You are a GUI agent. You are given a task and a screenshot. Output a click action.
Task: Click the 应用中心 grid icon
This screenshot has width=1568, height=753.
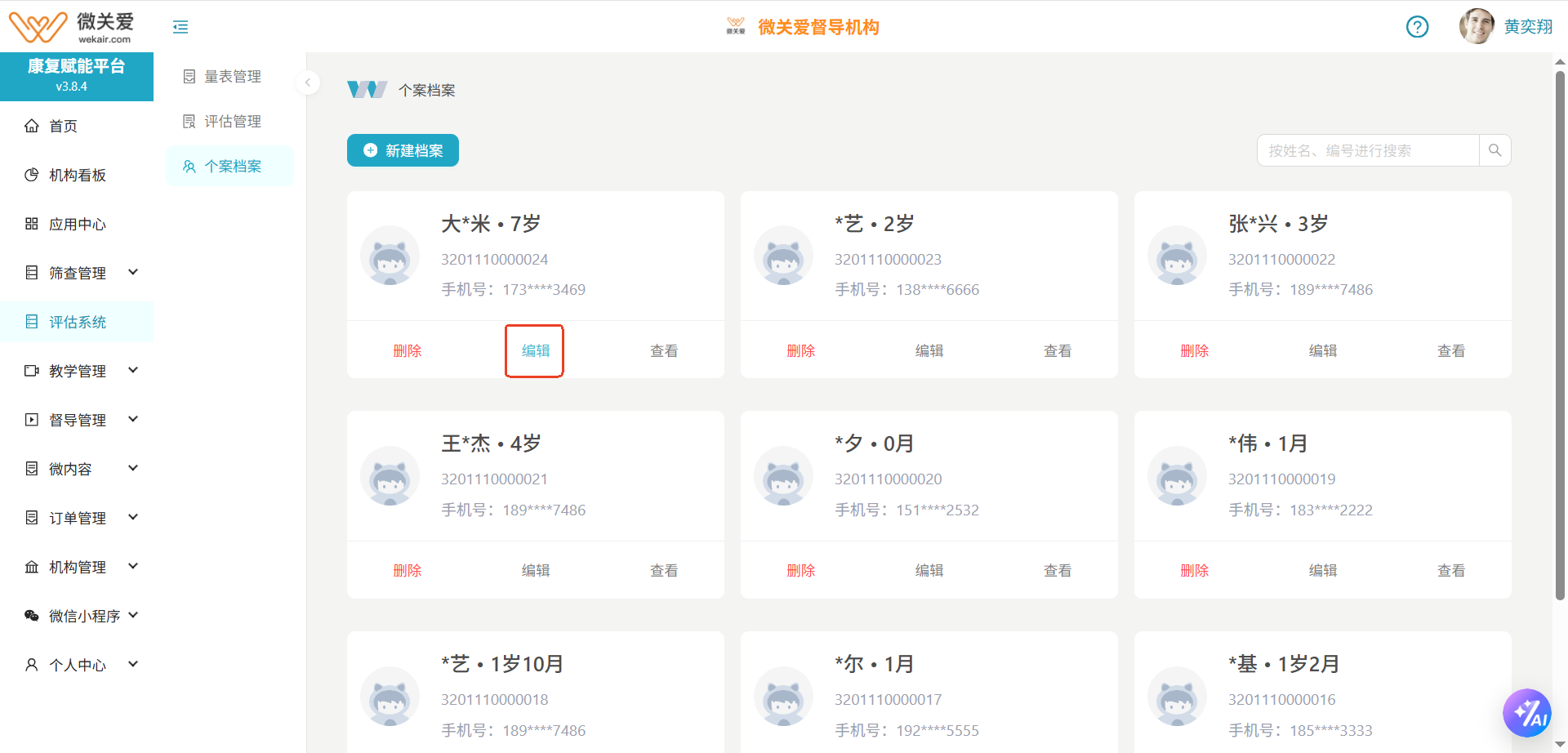point(31,223)
